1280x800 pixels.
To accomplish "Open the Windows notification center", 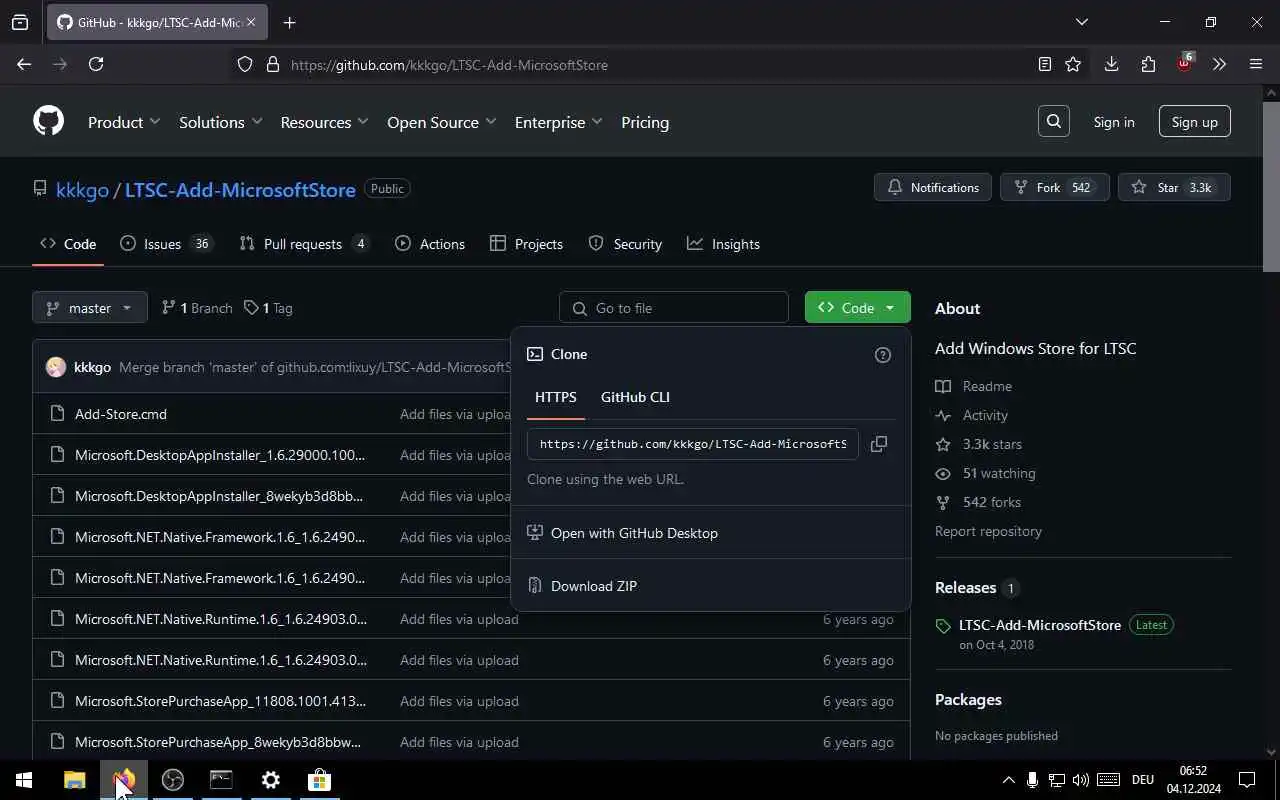I will coord(1247,780).
